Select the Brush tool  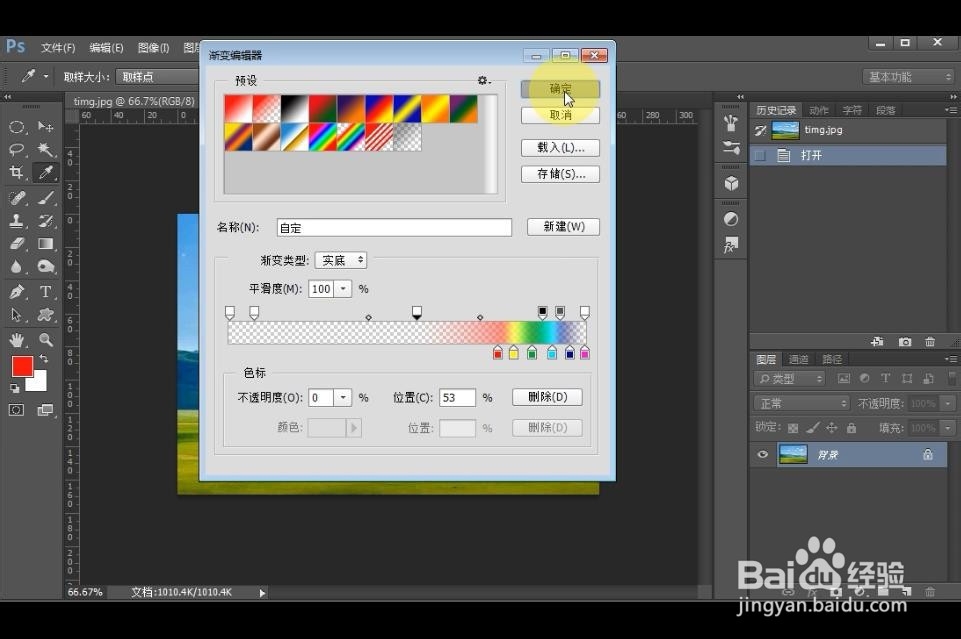45,197
